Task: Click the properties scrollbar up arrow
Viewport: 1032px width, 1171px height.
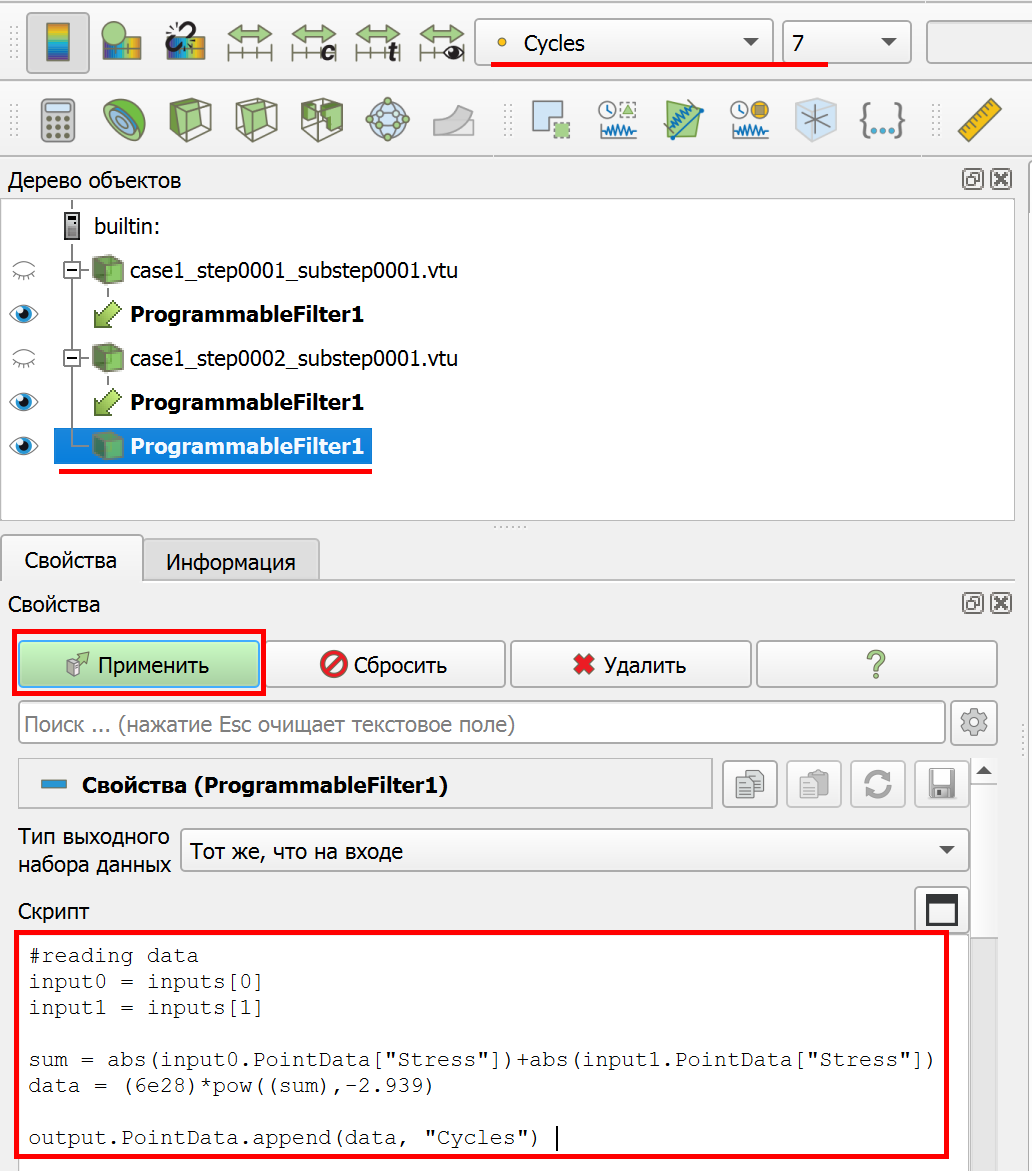Action: 984,771
